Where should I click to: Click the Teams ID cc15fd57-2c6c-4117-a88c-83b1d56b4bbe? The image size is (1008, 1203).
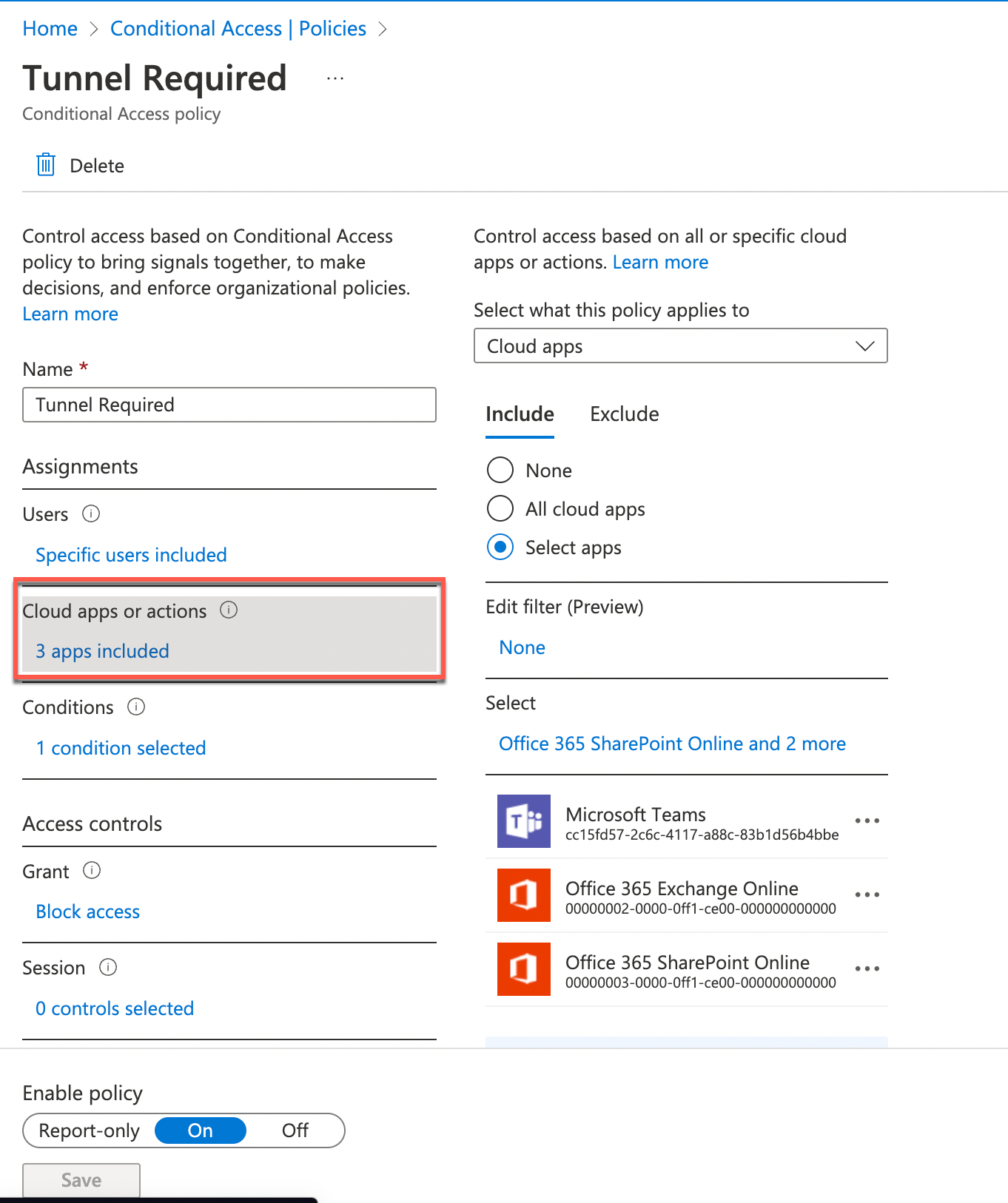(x=702, y=835)
